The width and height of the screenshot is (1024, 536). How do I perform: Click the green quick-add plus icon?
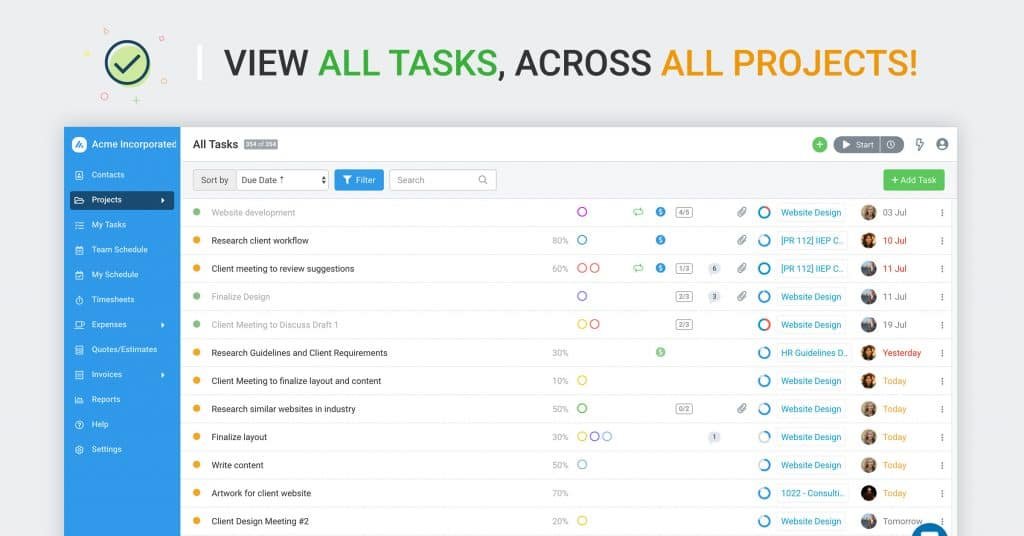click(x=819, y=145)
